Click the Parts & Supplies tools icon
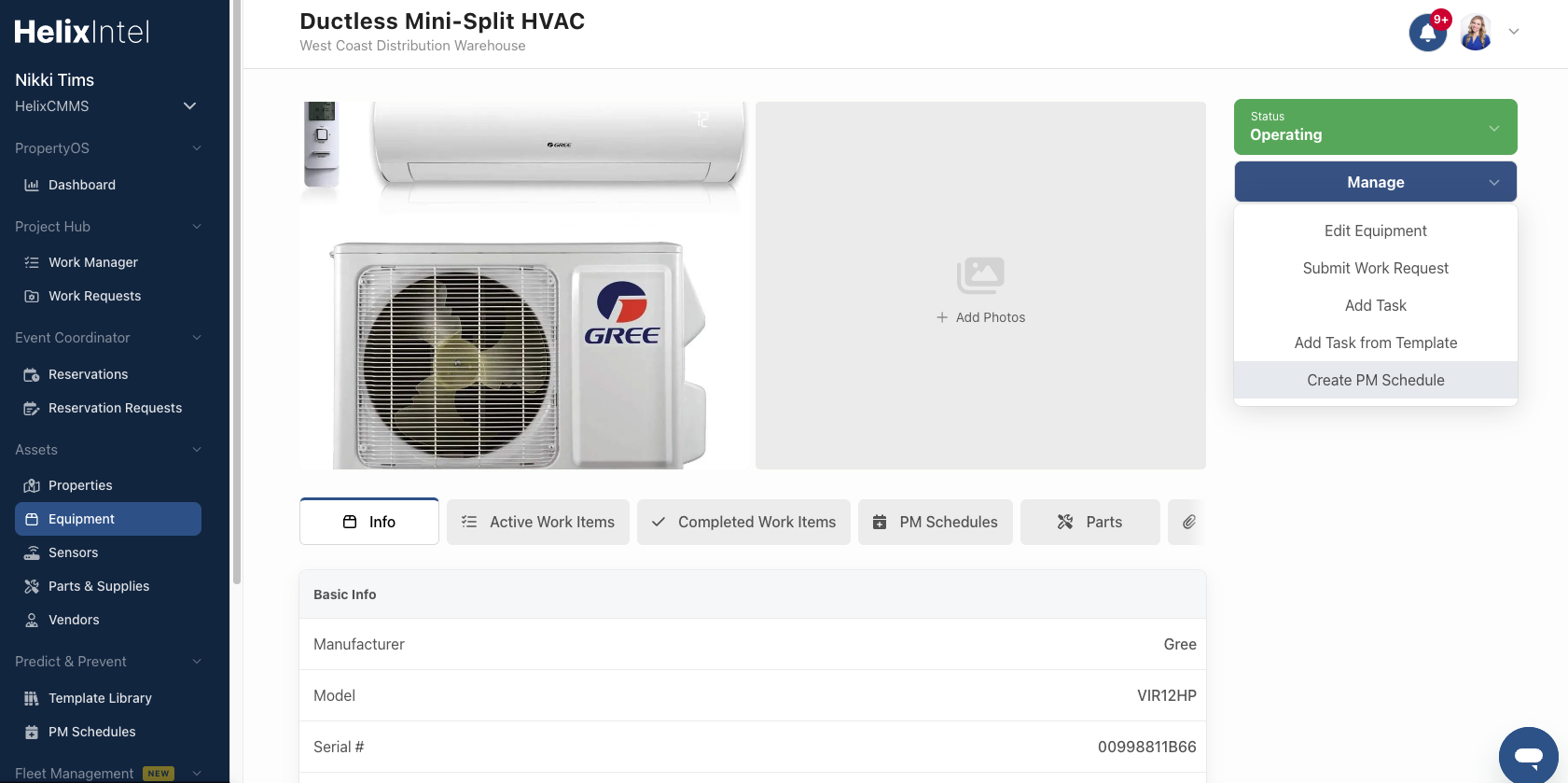Screen dimensions: 1568x783 pyautogui.click(x=32, y=586)
